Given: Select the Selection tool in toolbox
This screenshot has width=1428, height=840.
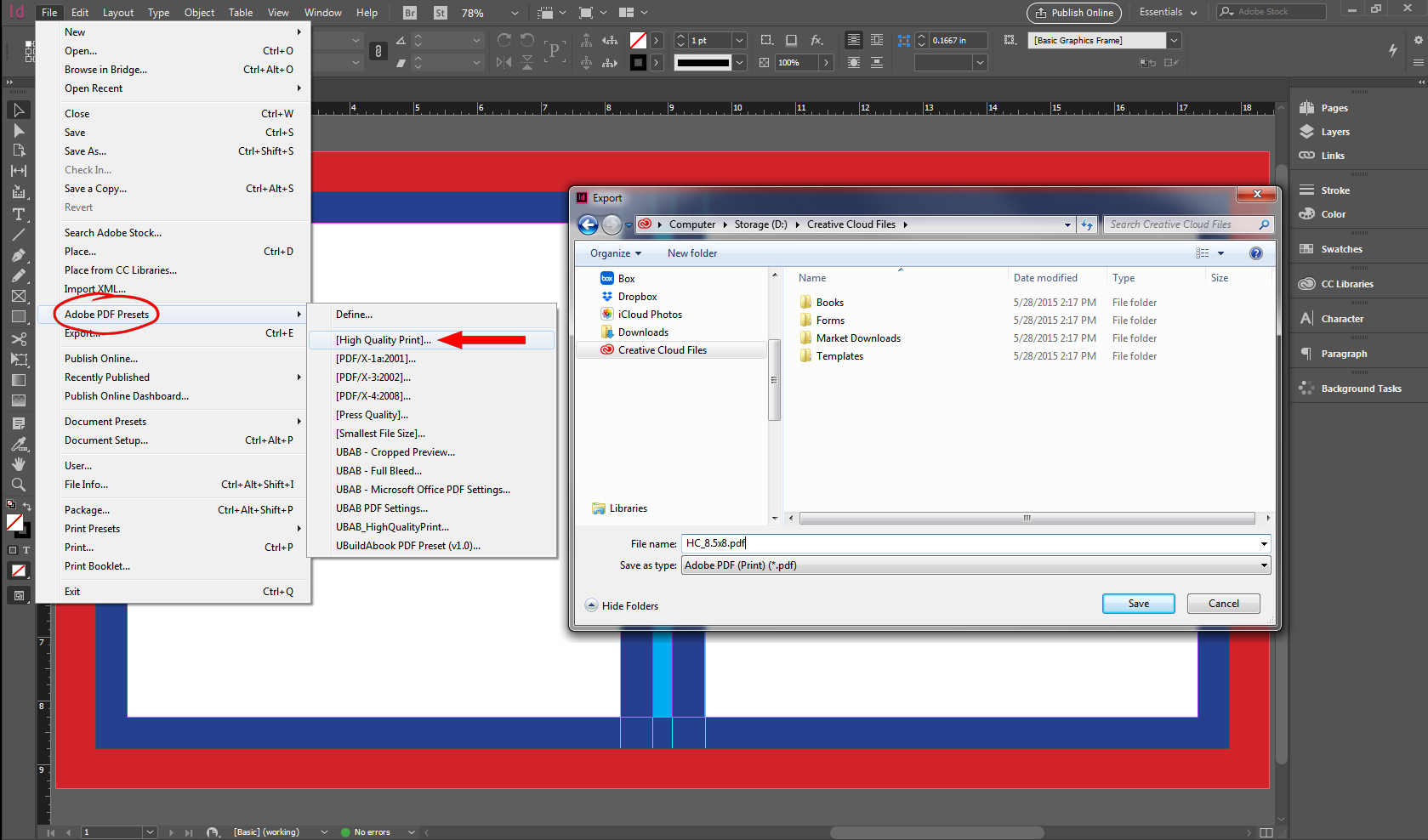Looking at the screenshot, I should pyautogui.click(x=19, y=110).
